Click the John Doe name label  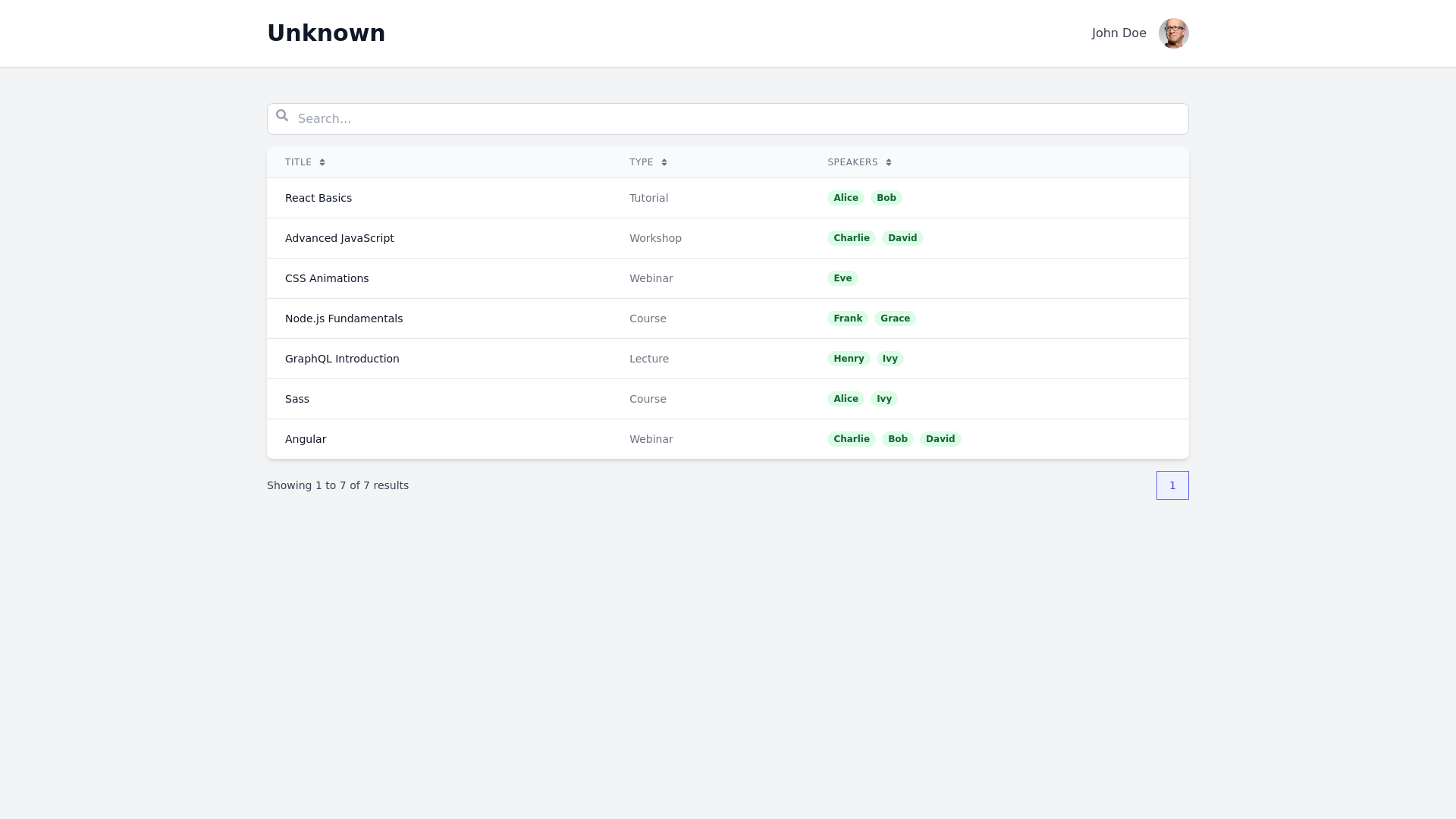[x=1119, y=33]
